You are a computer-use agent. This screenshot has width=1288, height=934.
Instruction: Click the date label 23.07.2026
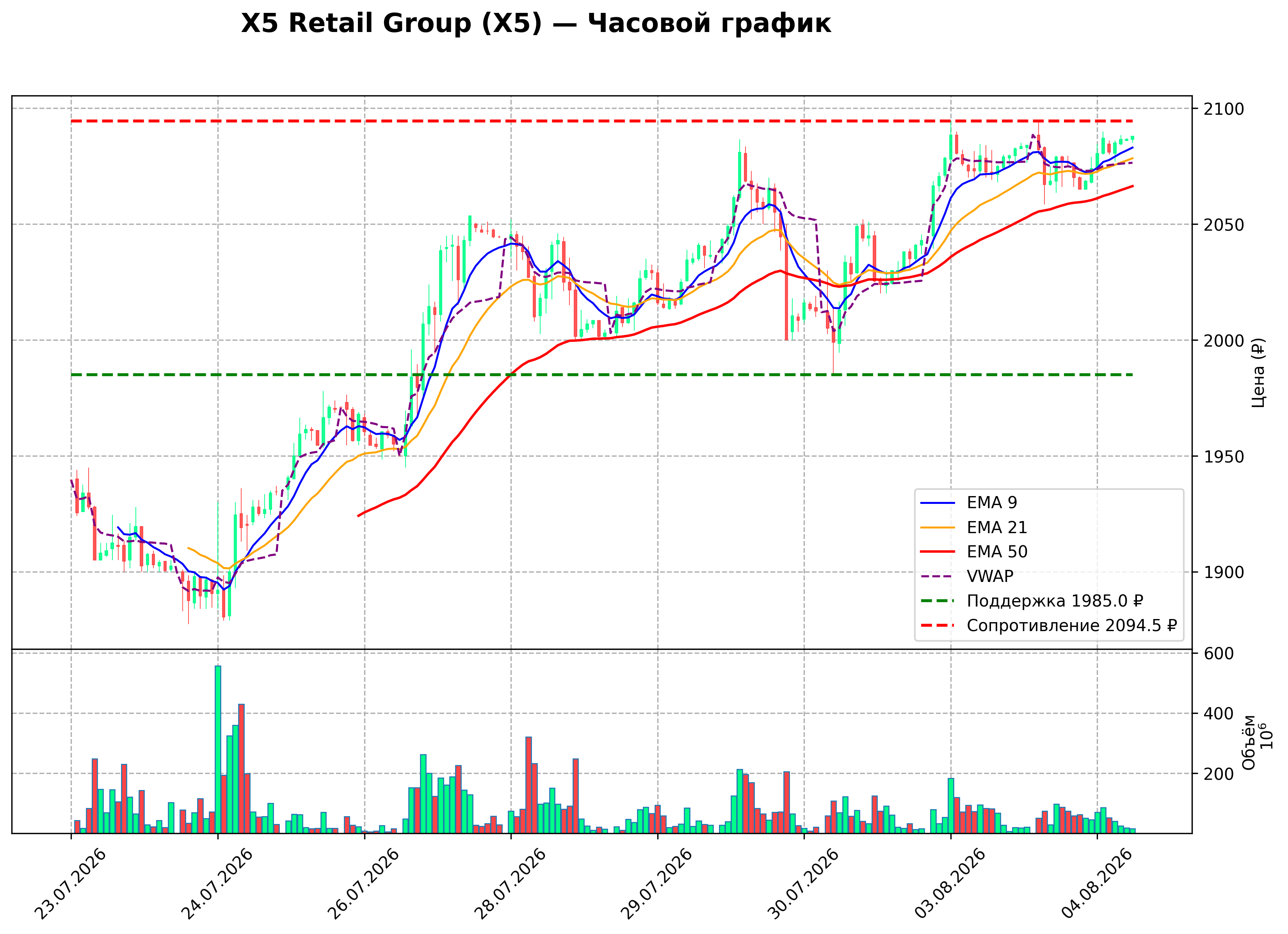[x=70, y=884]
